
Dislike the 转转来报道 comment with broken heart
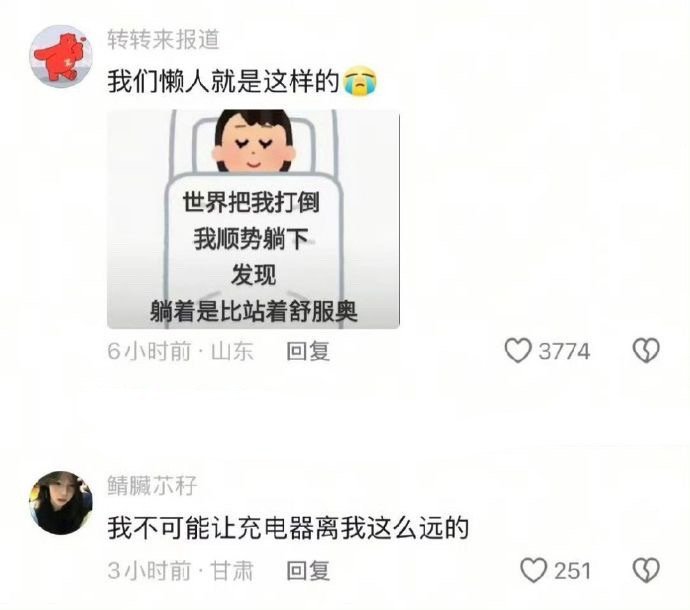tap(646, 350)
